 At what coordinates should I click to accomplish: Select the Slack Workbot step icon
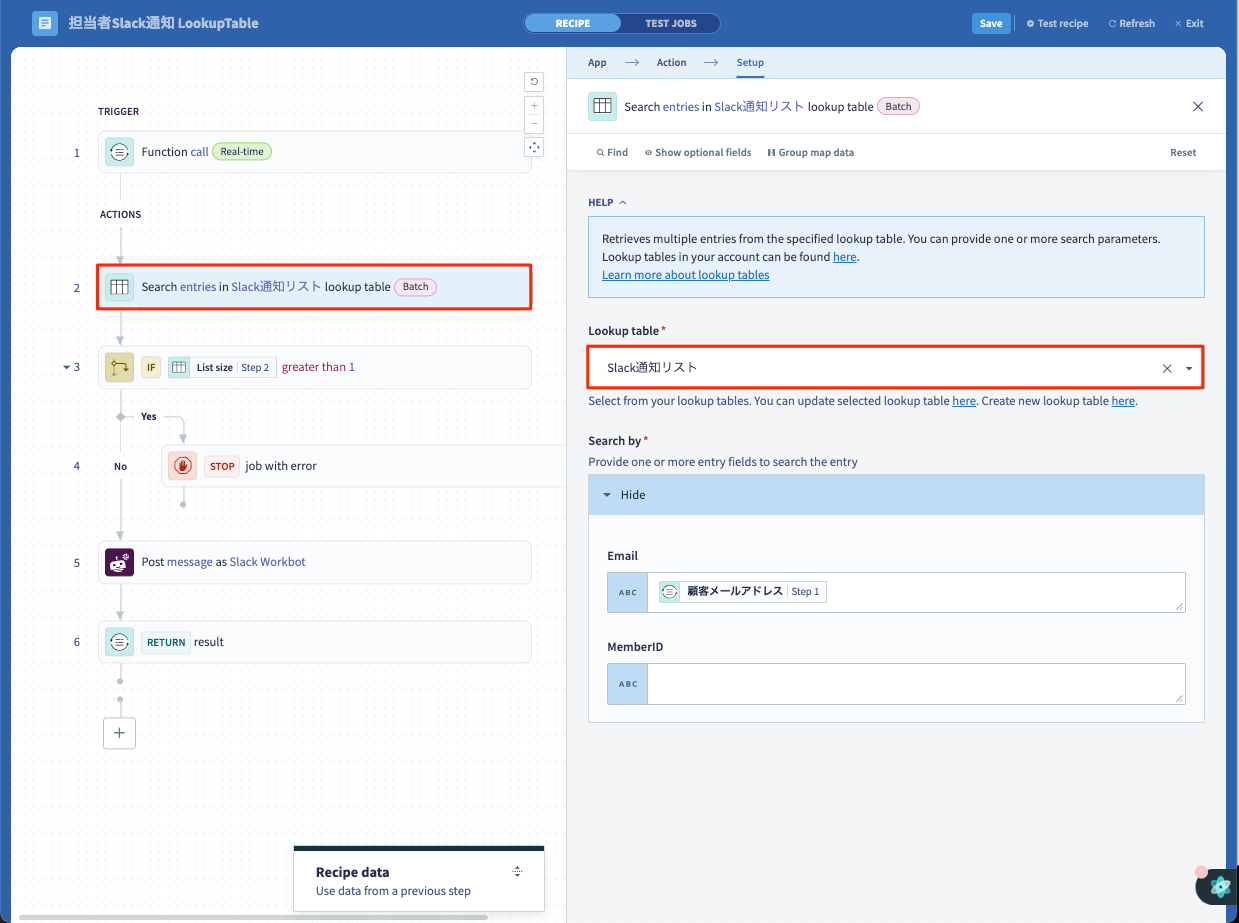(x=120, y=562)
